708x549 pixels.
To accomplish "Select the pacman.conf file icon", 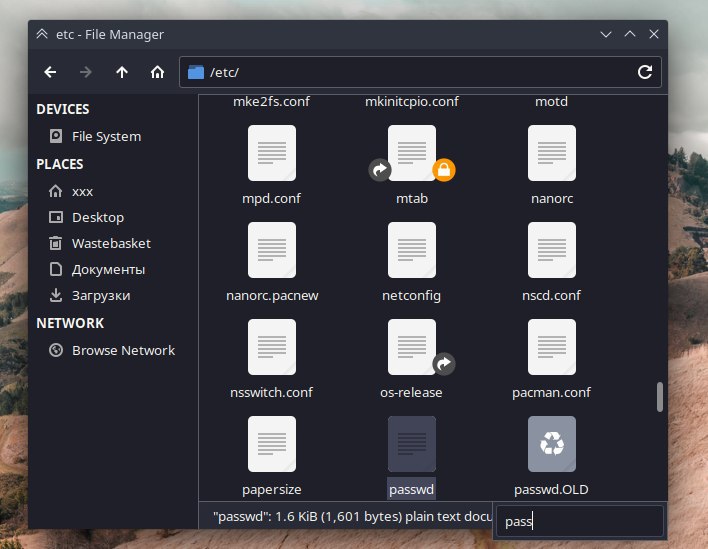I will [x=552, y=347].
